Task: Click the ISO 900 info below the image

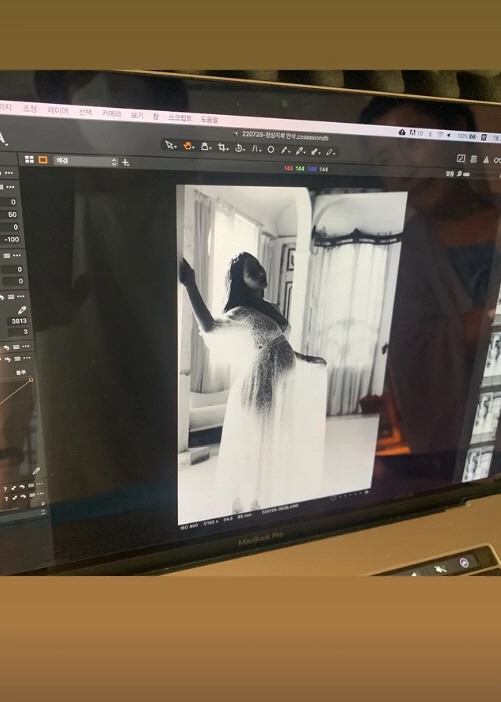Action: (188, 526)
